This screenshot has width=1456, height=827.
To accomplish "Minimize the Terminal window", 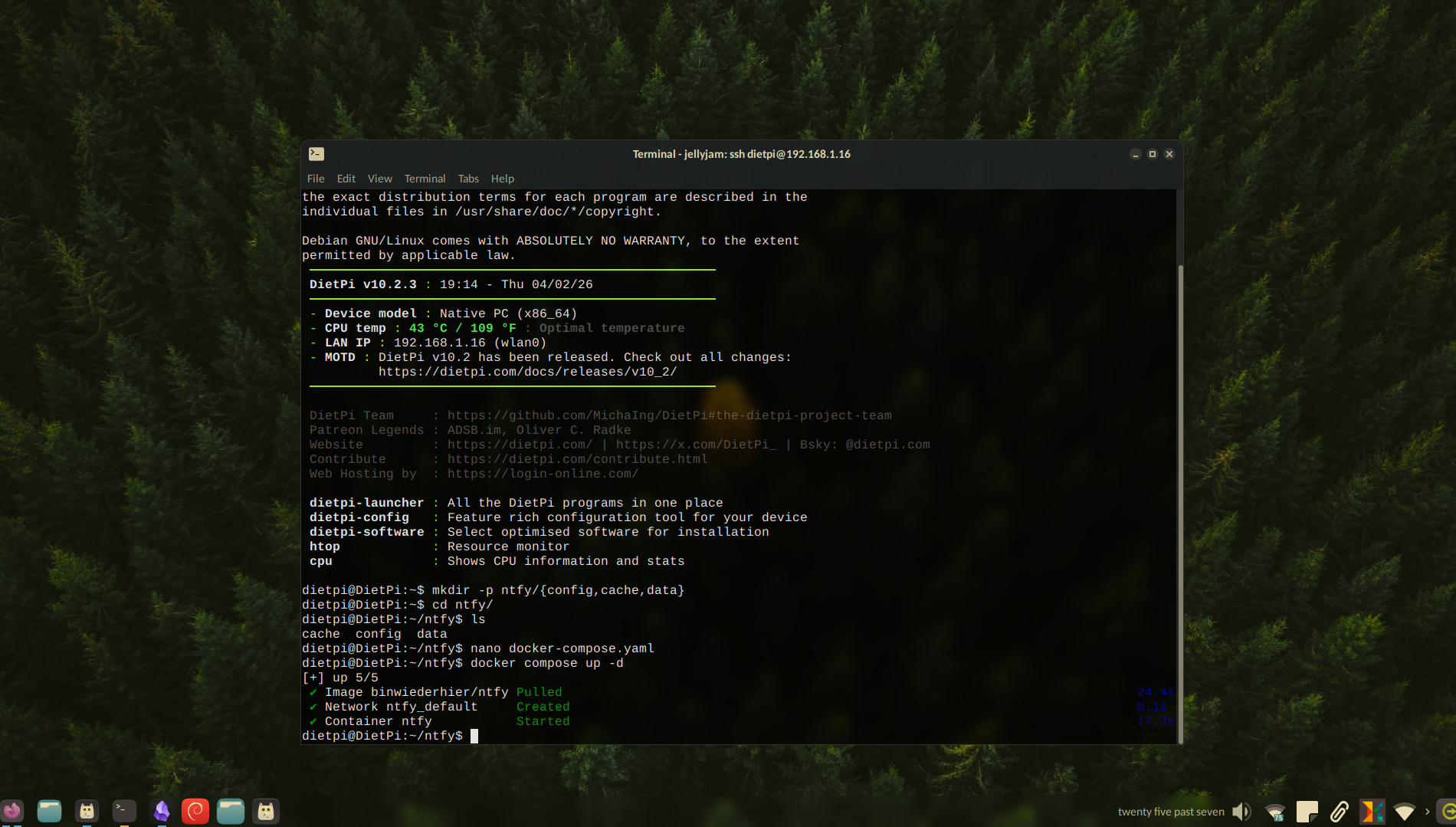I will 1136,154.
